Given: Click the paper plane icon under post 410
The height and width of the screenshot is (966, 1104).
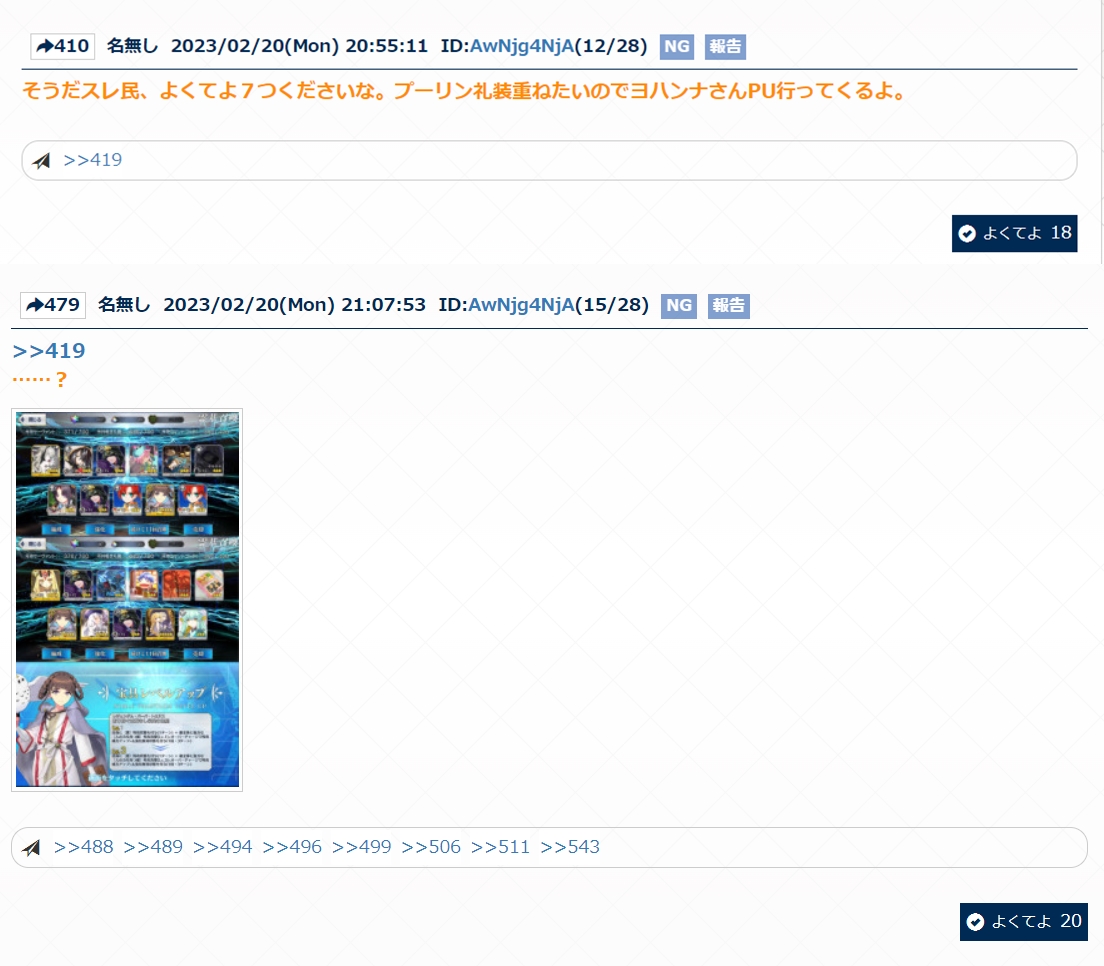Looking at the screenshot, I should pos(41,161).
